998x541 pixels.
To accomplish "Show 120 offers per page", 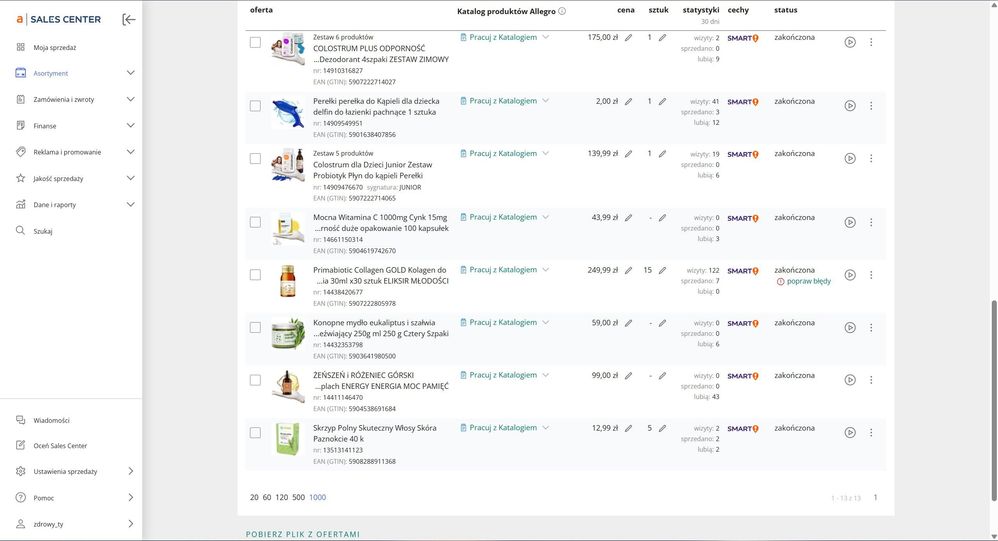I will [282, 497].
